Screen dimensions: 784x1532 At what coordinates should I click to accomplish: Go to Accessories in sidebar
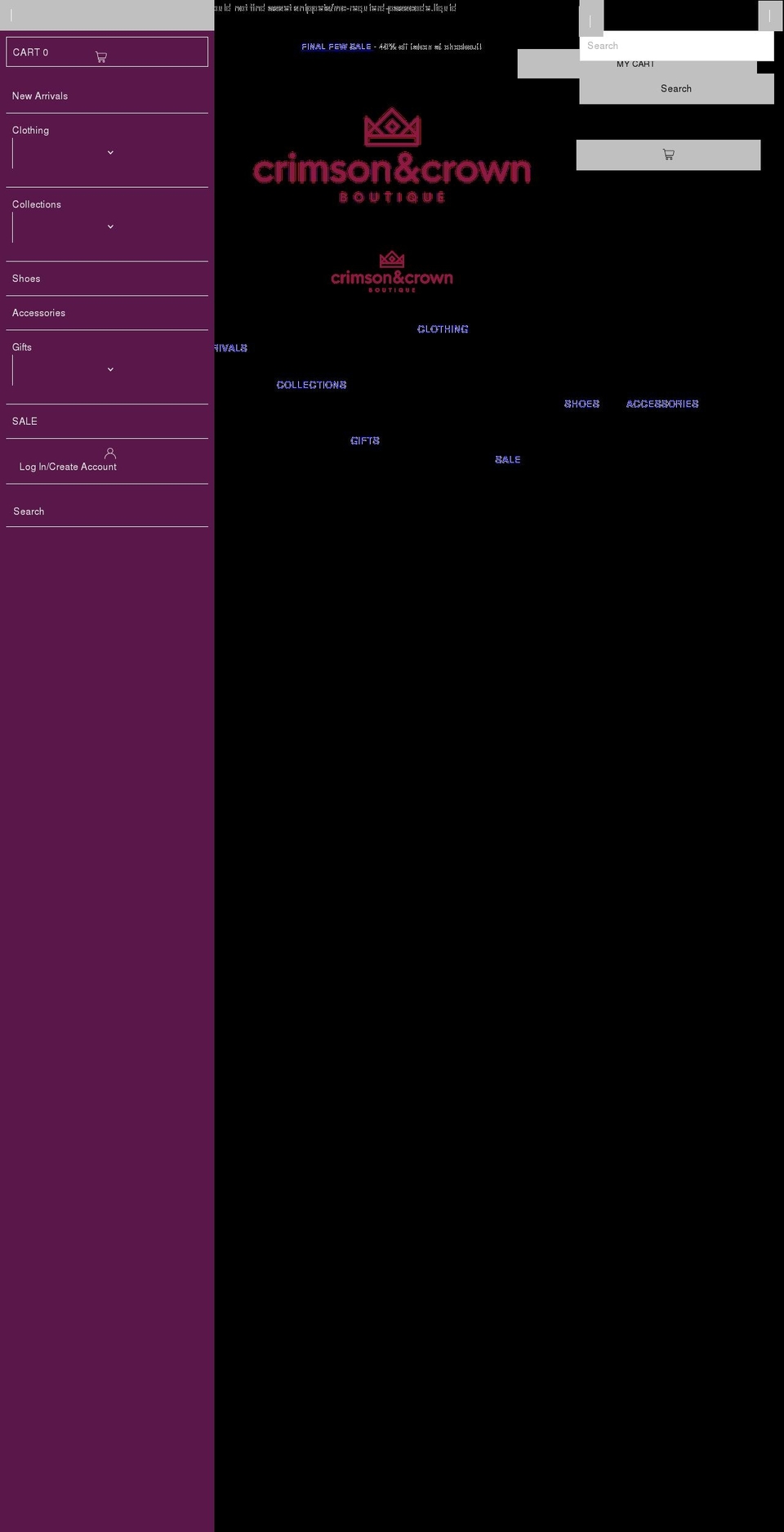38,314
